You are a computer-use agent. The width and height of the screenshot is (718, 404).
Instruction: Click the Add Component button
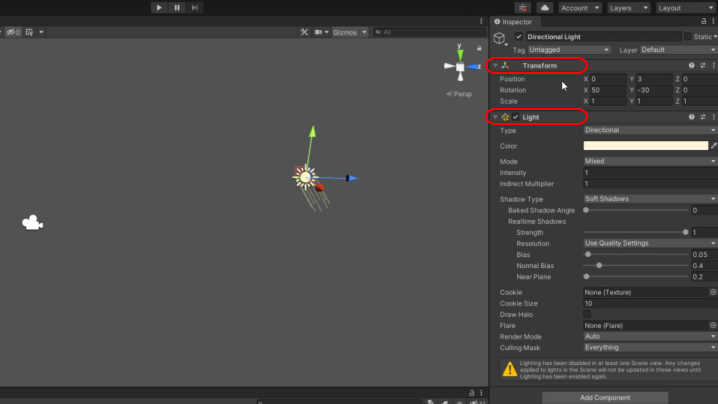coord(605,398)
